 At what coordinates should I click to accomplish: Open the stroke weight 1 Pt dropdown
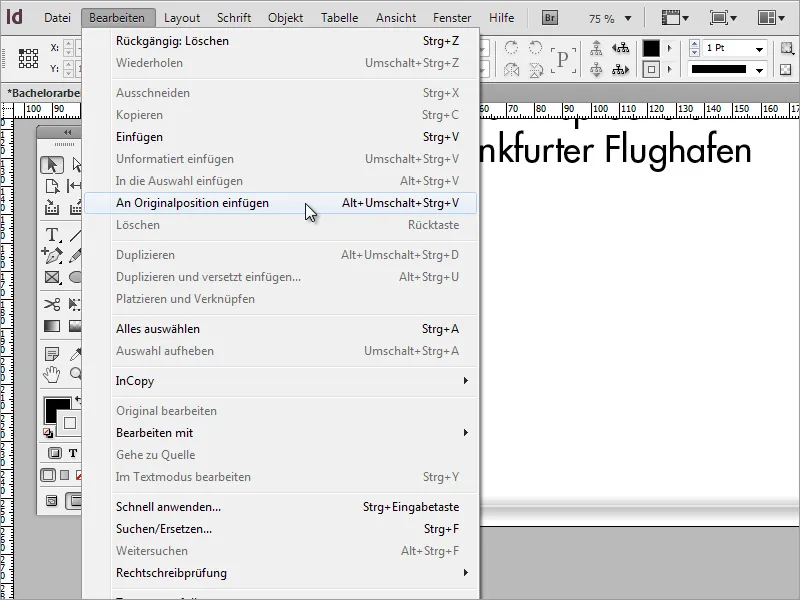coord(759,48)
